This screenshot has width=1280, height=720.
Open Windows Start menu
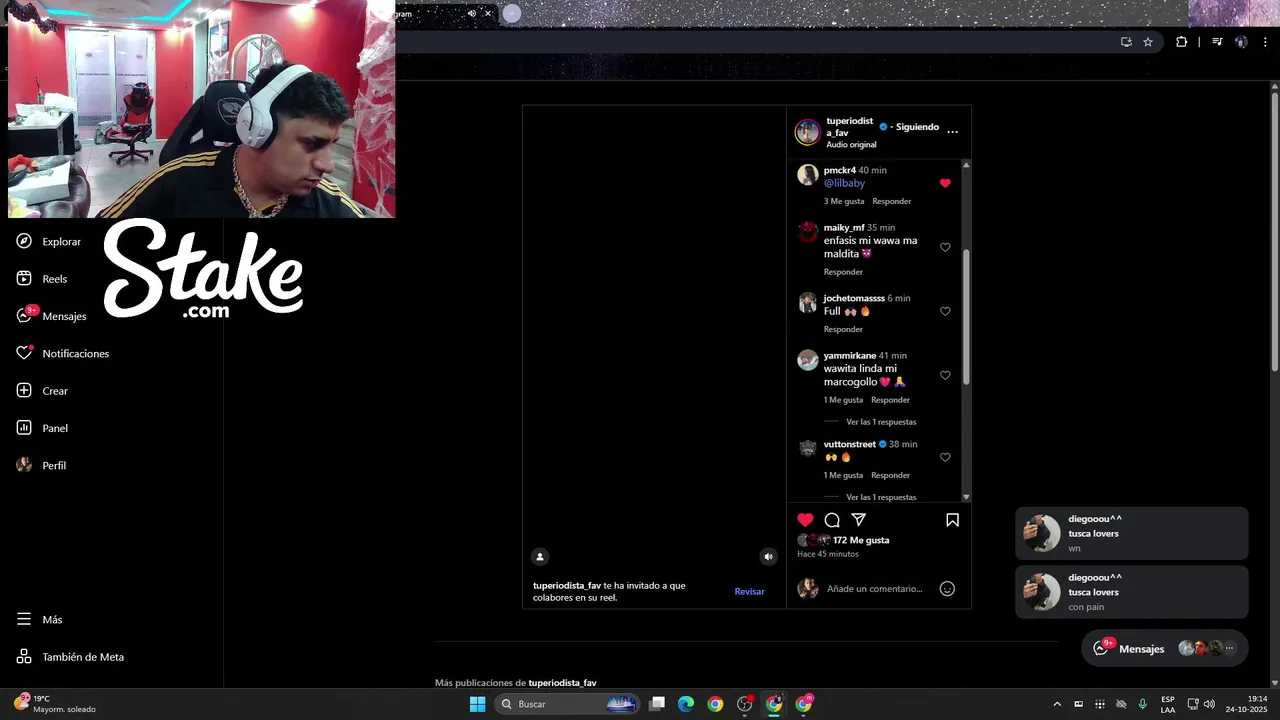pos(478,704)
